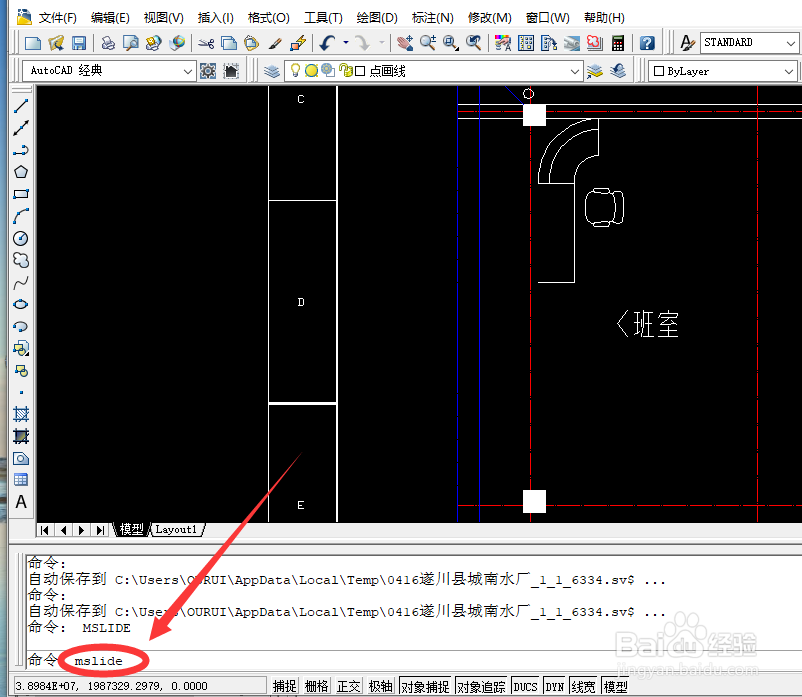
Task: Select the Hatch tool
Action: pyautogui.click(x=21, y=414)
